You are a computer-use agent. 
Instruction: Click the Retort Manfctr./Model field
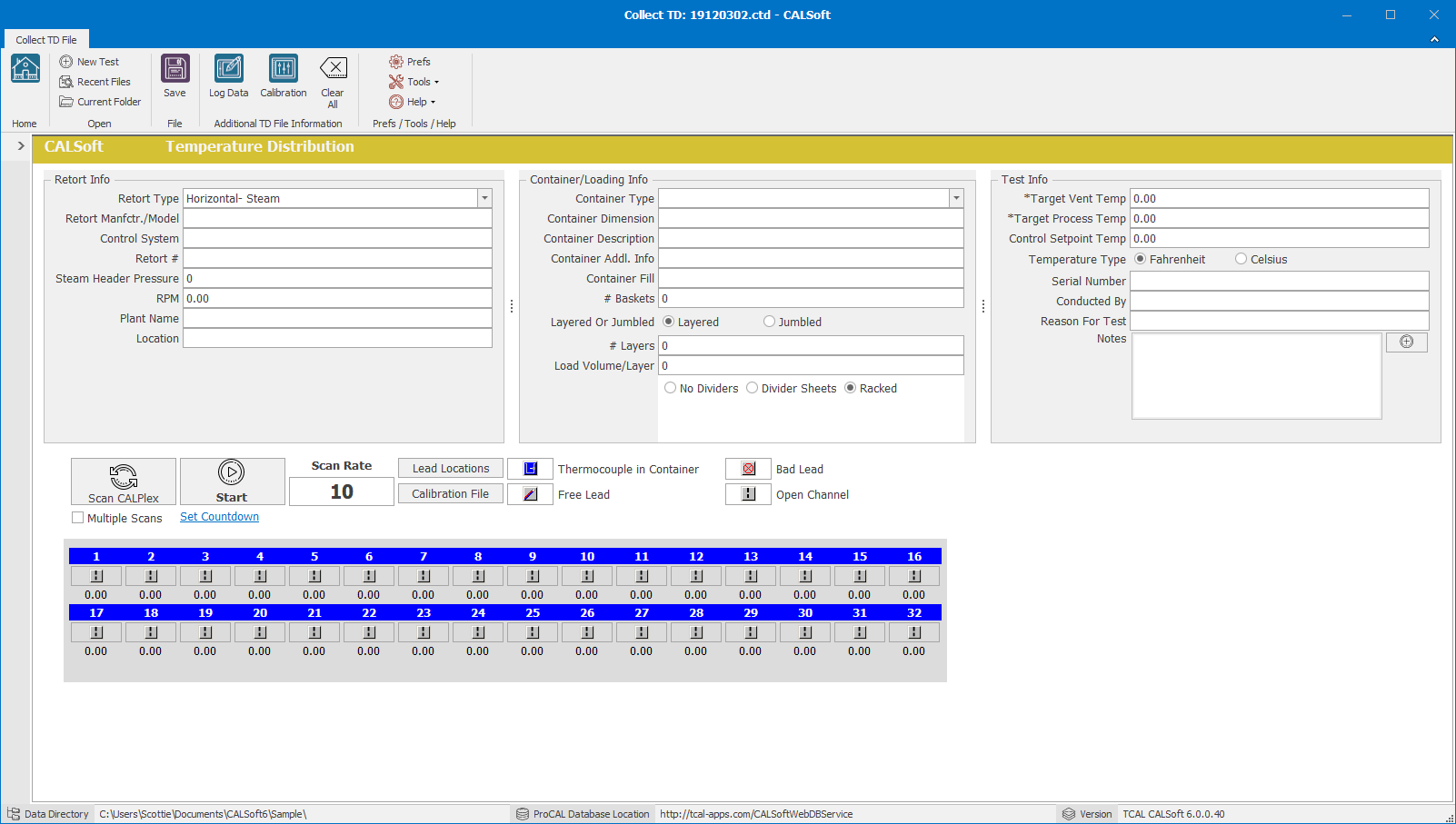point(338,218)
